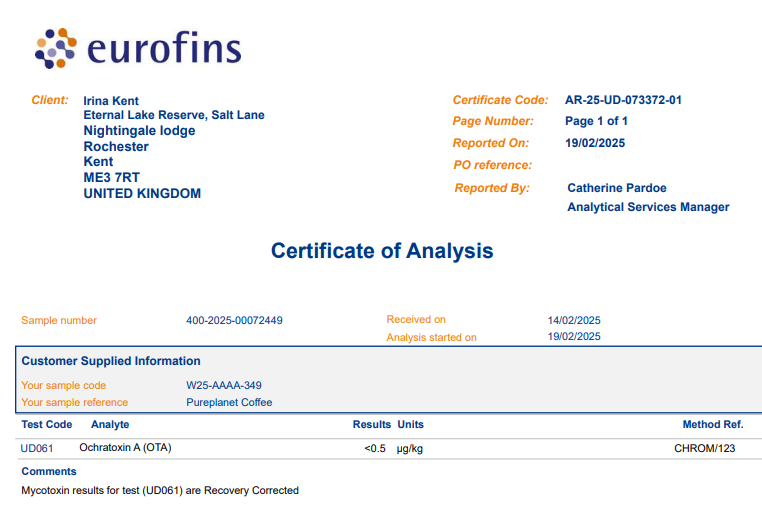This screenshot has width=762, height=528.
Task: Select sample number 400-2025-00072449
Action: point(234,321)
